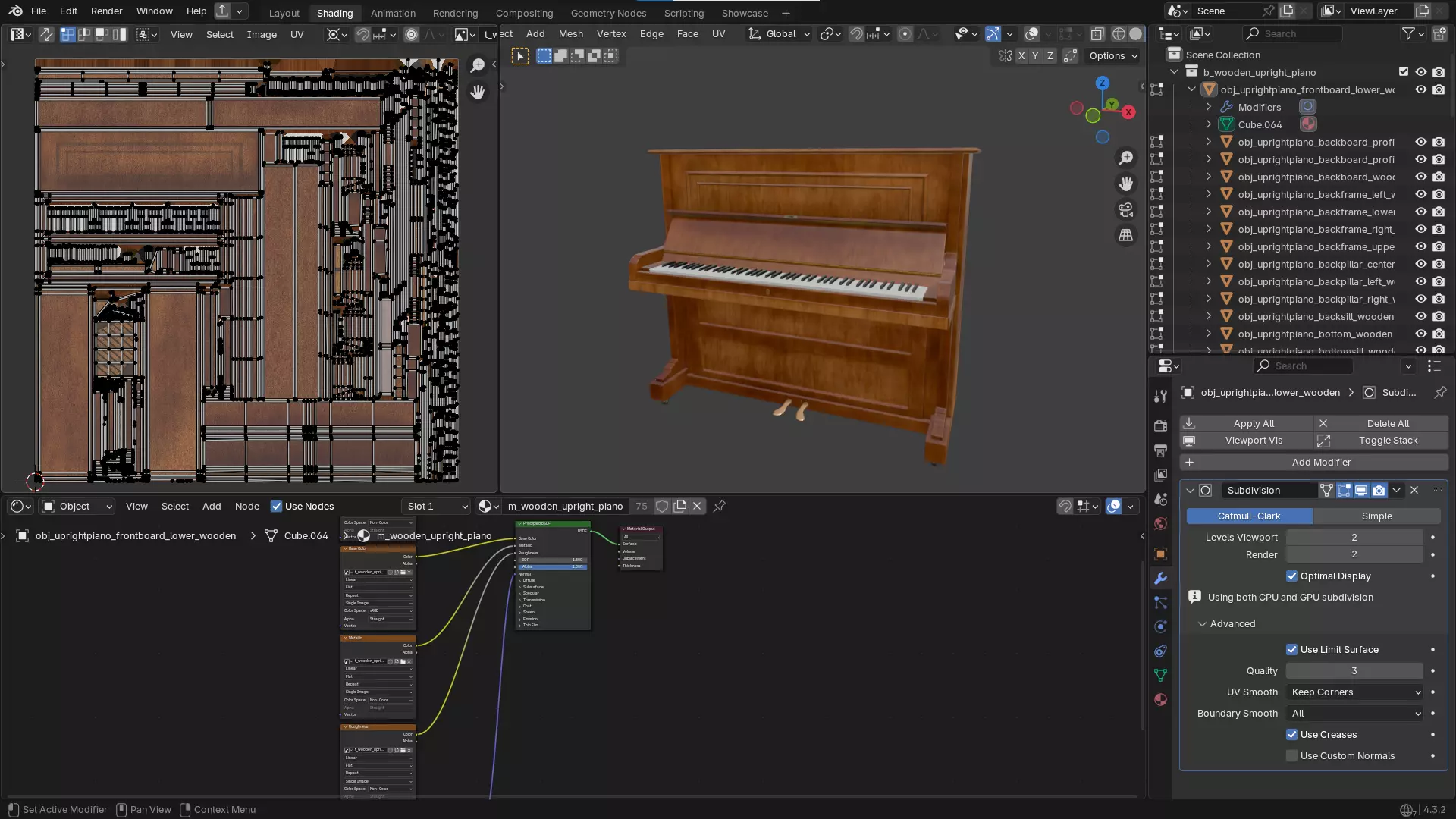Open the Render menu

click(106, 11)
